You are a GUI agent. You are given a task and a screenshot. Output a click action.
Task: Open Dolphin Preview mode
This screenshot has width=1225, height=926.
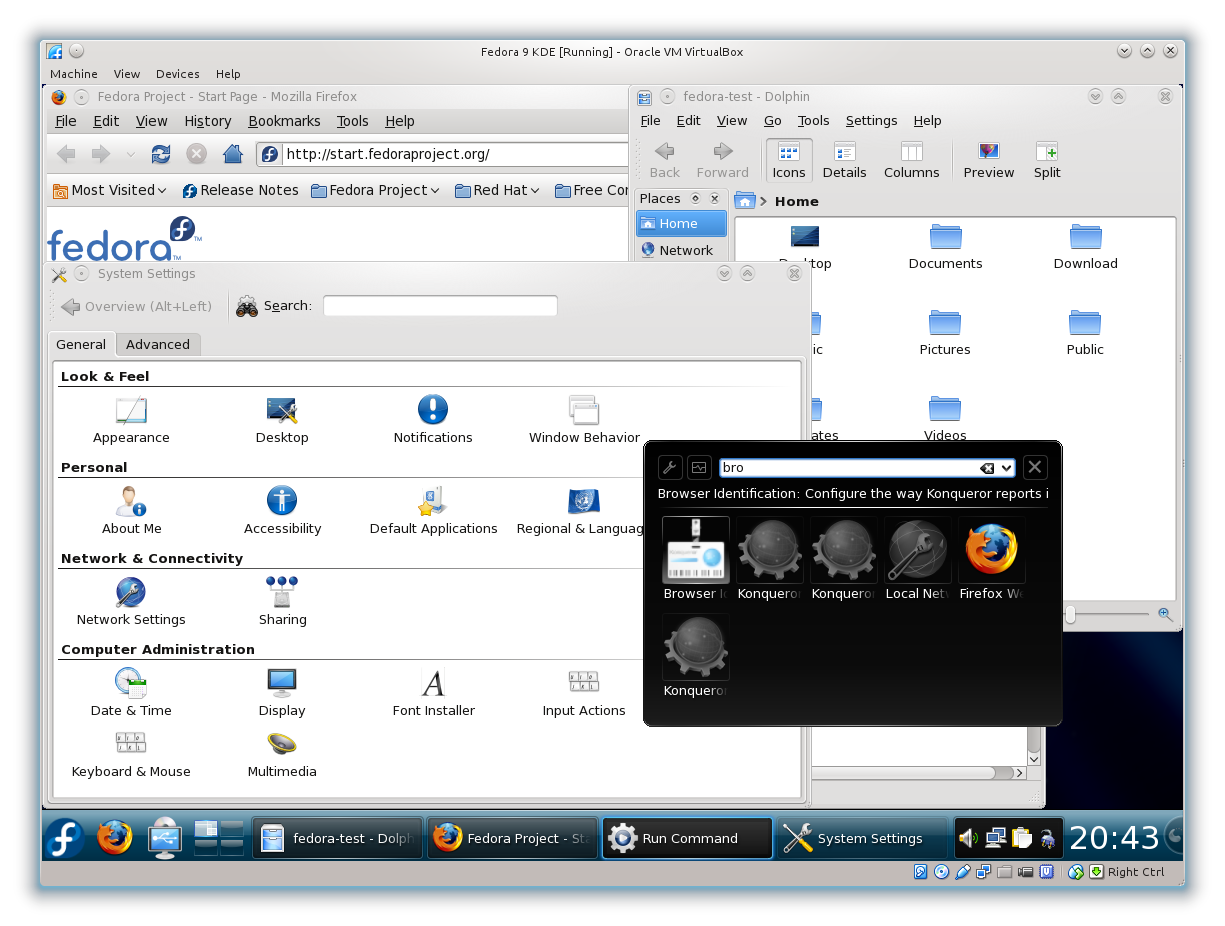[x=988, y=159]
